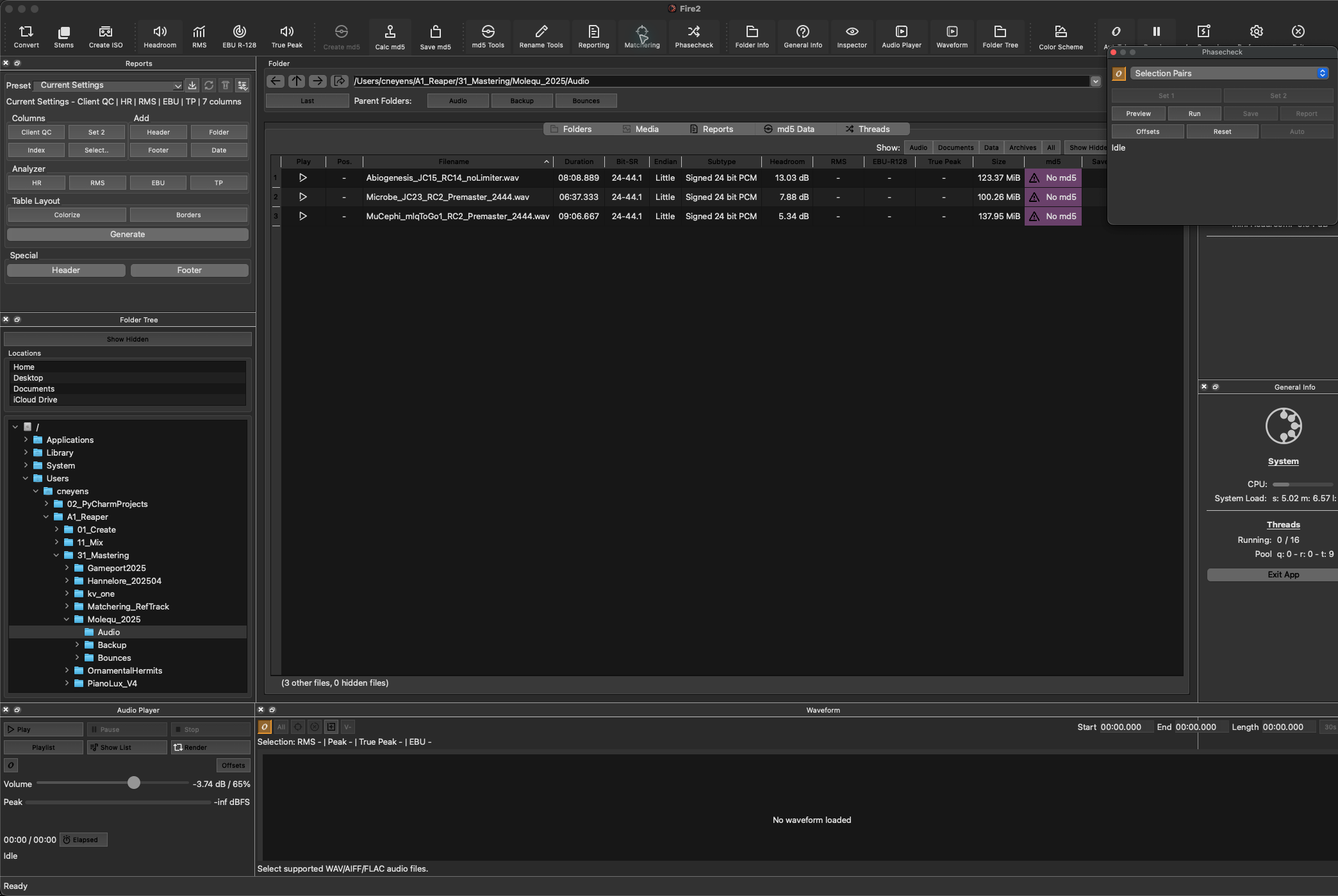Click the CPU usage bar in General Info
This screenshot has width=1338, height=896.
[1303, 485]
